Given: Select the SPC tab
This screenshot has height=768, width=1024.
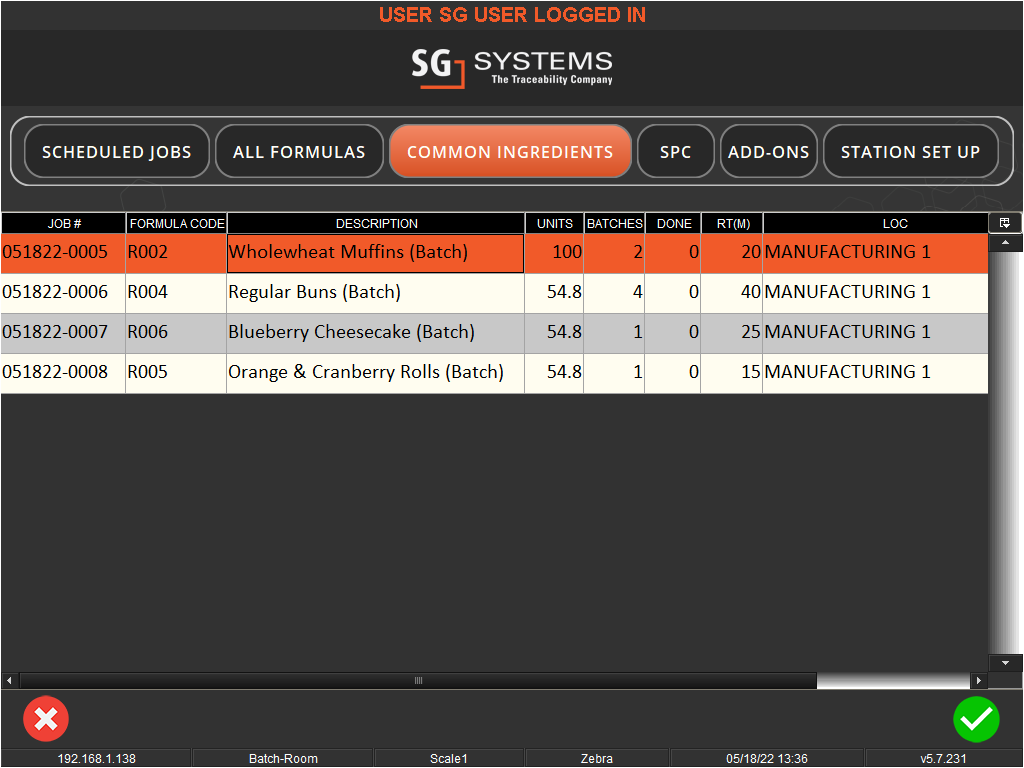Looking at the screenshot, I should (x=676, y=151).
